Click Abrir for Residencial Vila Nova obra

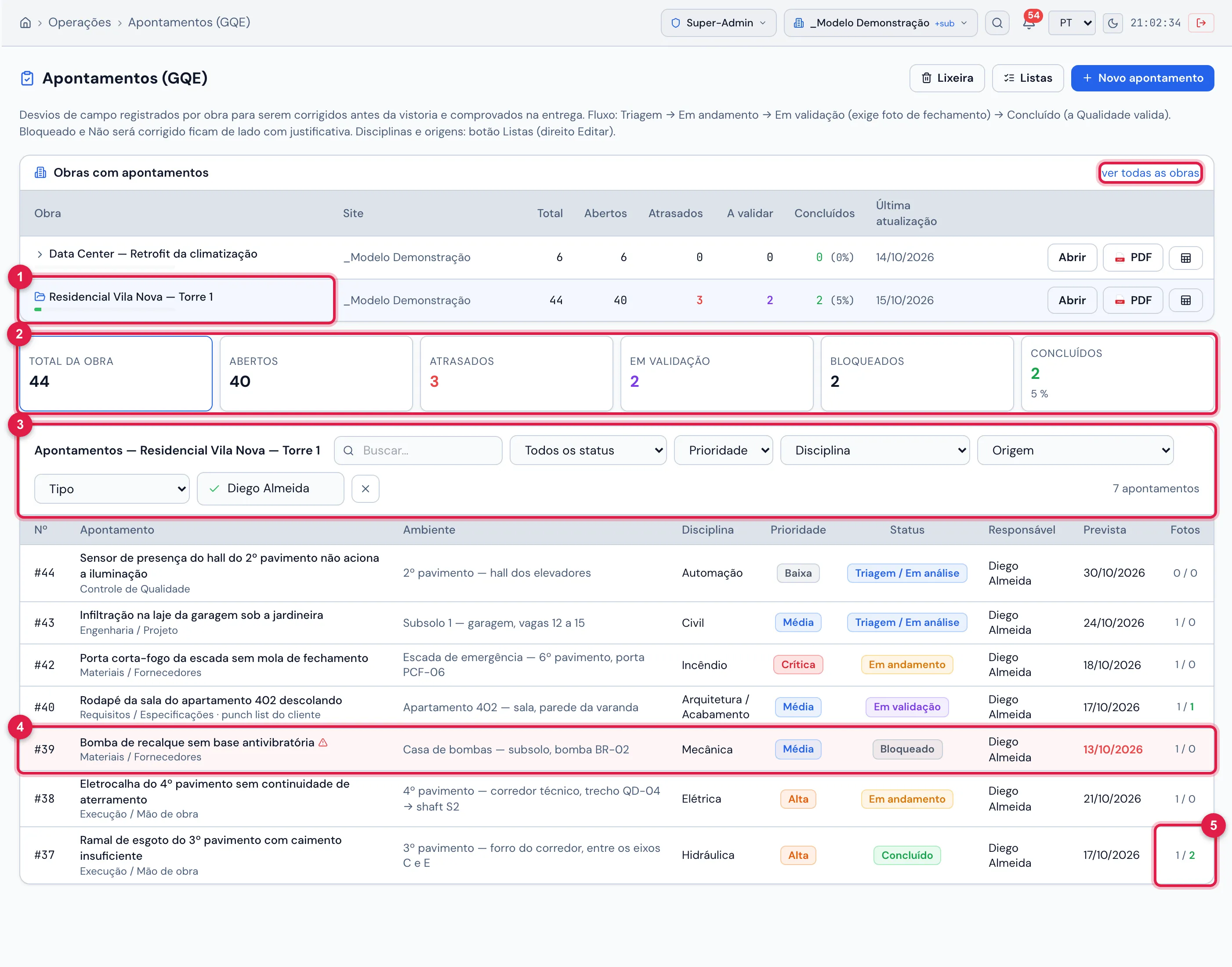click(1072, 301)
